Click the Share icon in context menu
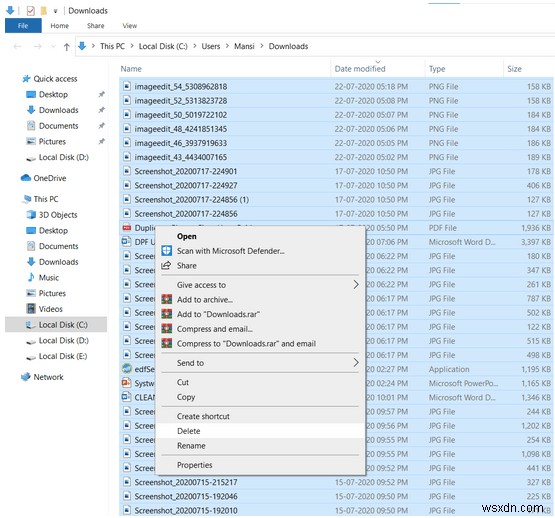Viewport: 555px width, 518px height. click(x=166, y=265)
